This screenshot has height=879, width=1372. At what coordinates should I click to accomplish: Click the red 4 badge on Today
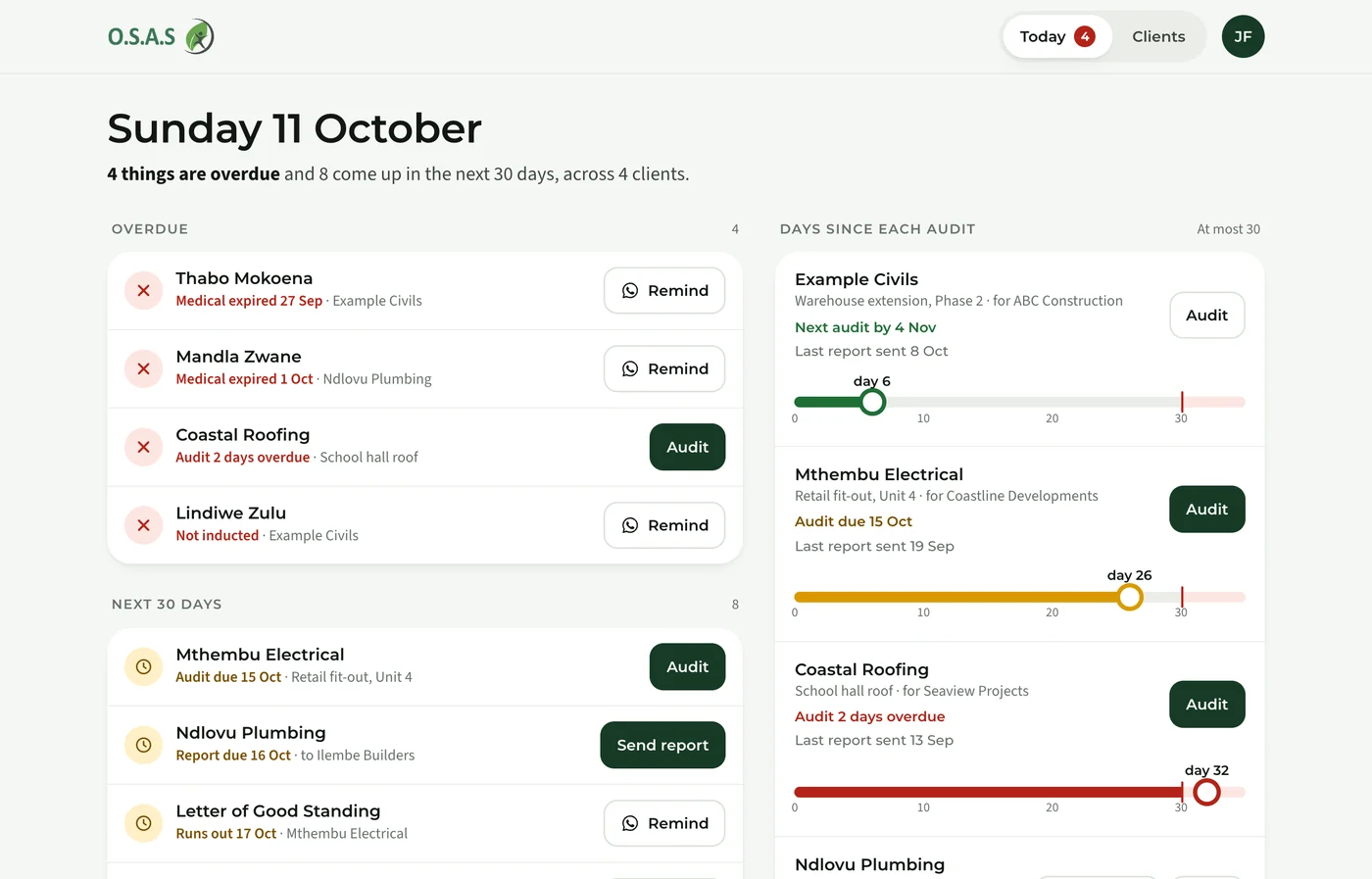(x=1084, y=36)
